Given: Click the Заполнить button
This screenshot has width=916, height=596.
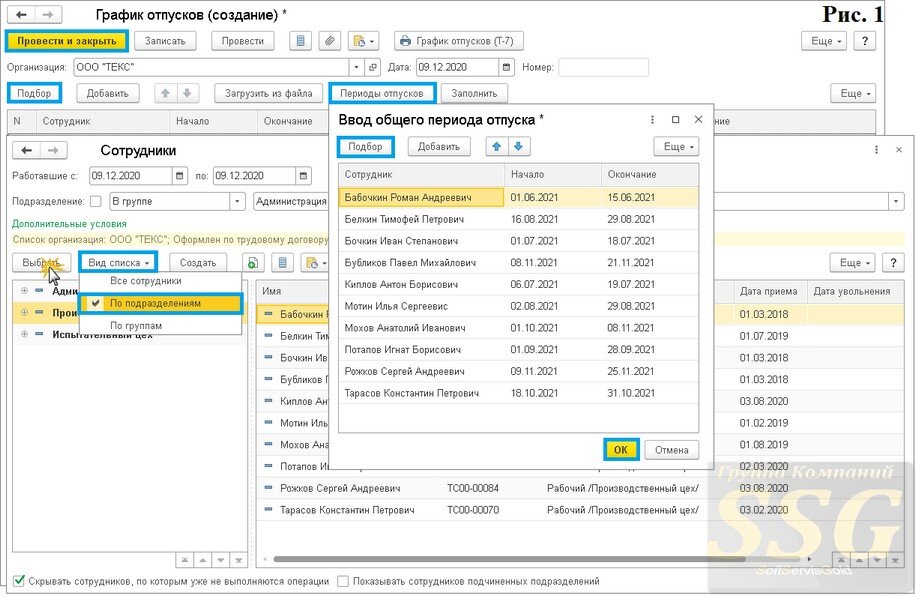Looking at the screenshot, I should pyautogui.click(x=474, y=93).
